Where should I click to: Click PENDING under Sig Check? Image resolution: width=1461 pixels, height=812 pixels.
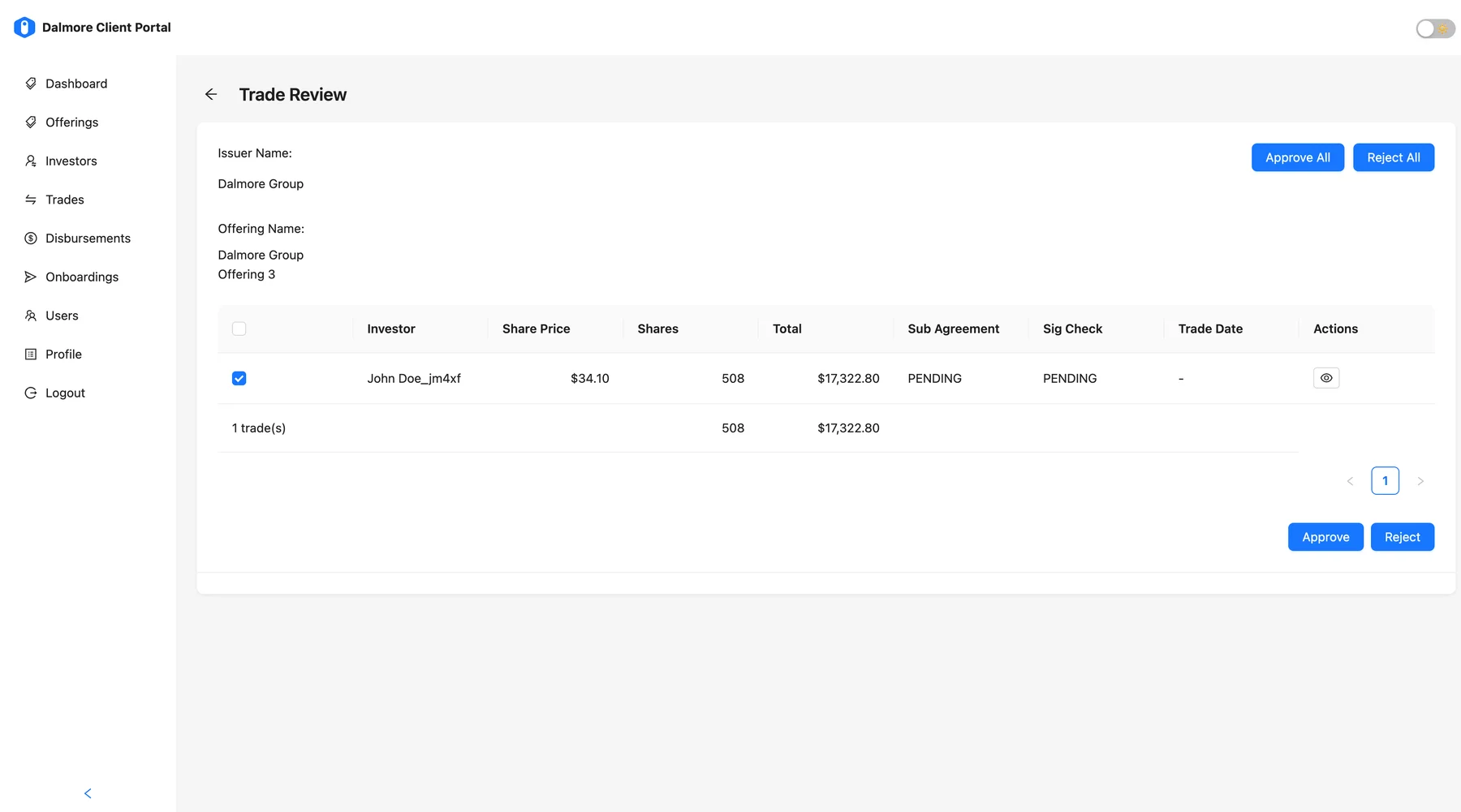point(1070,378)
